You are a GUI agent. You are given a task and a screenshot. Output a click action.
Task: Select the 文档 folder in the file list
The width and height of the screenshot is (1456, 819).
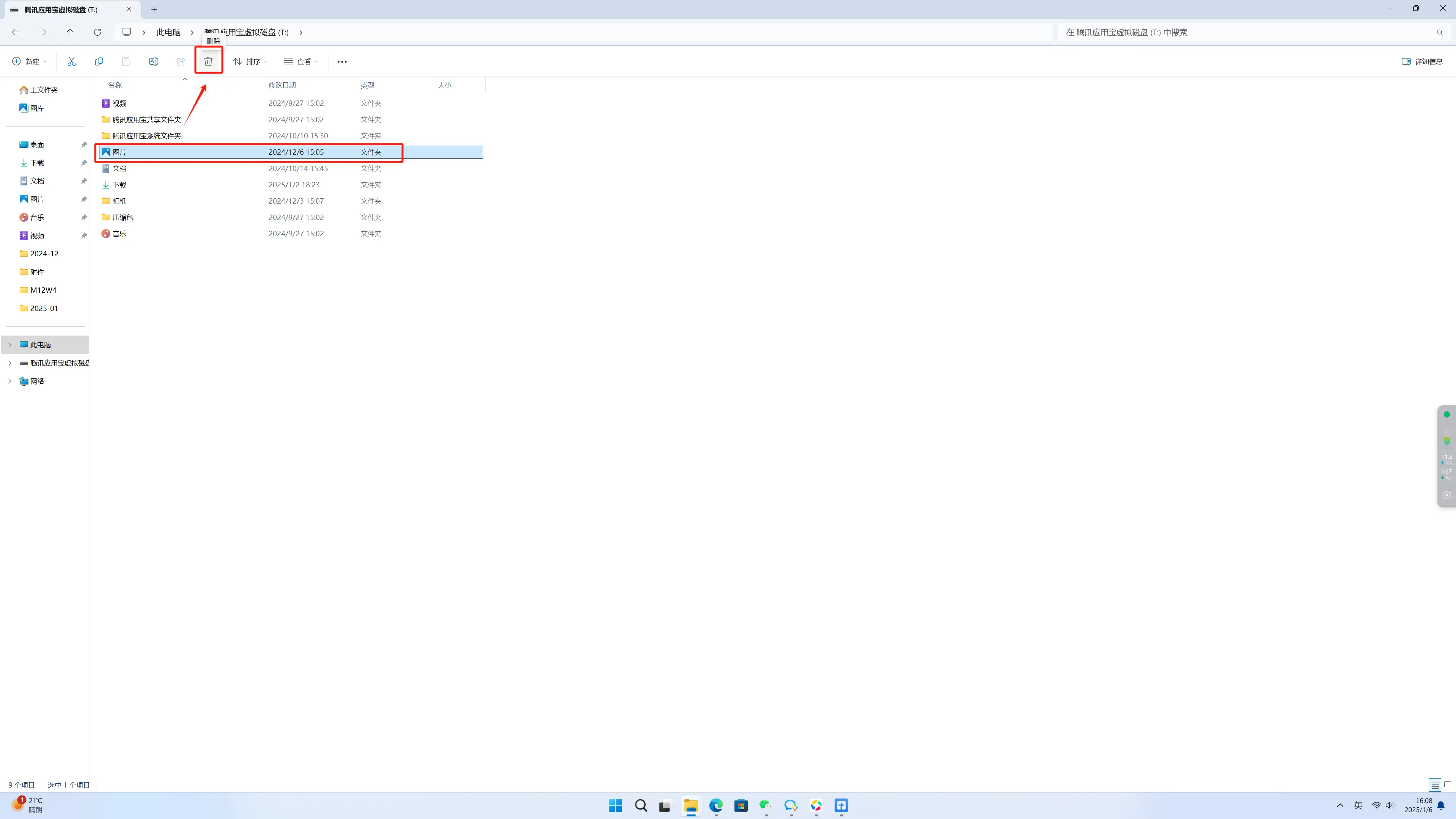pos(291,168)
